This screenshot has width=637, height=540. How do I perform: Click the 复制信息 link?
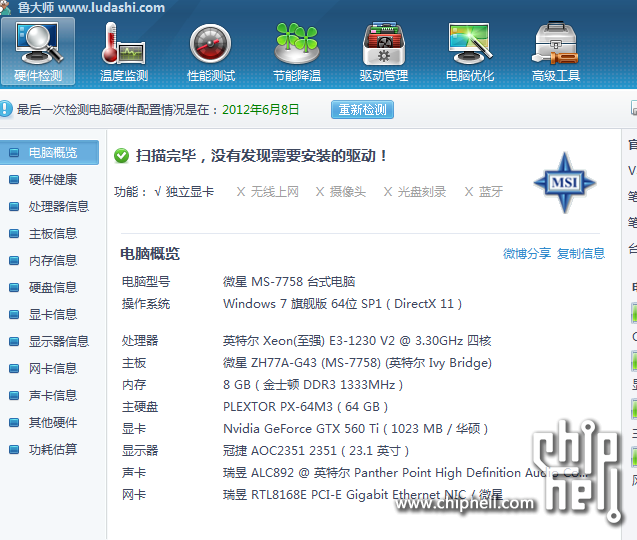pos(581,254)
